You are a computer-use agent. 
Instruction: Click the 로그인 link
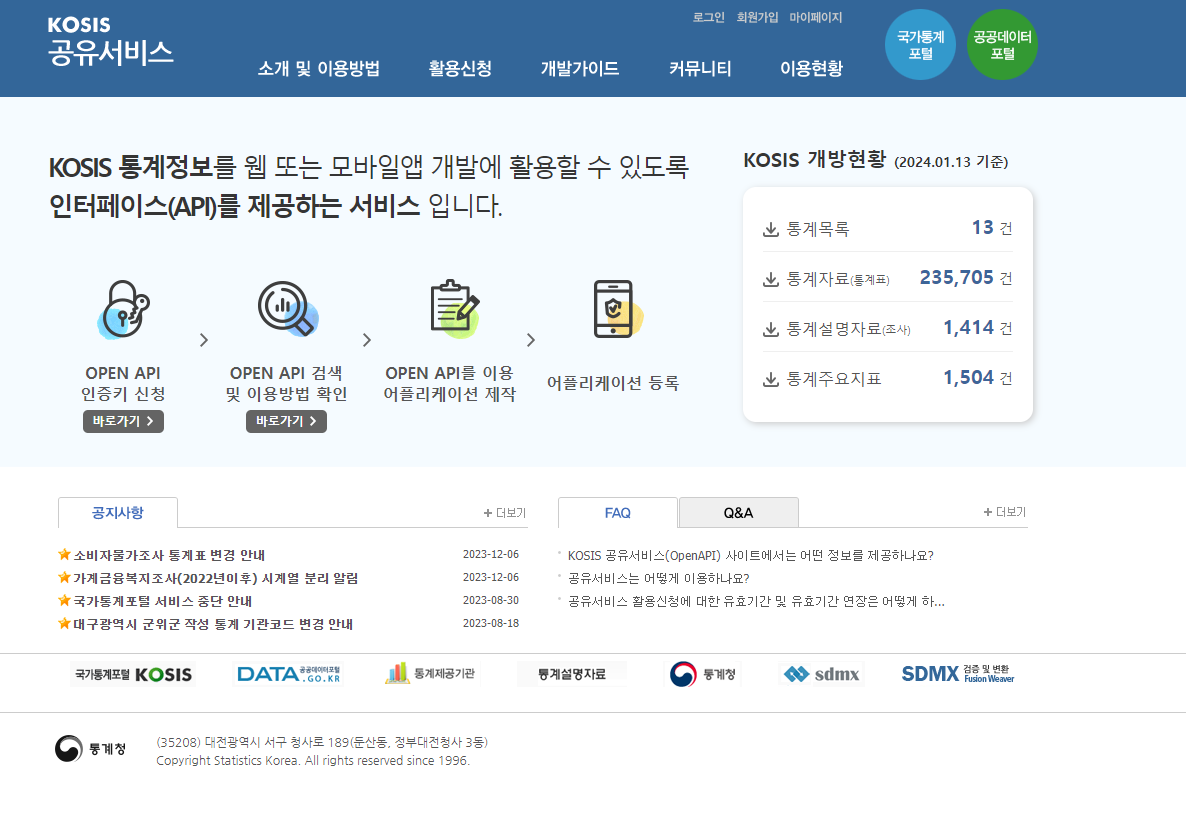709,17
